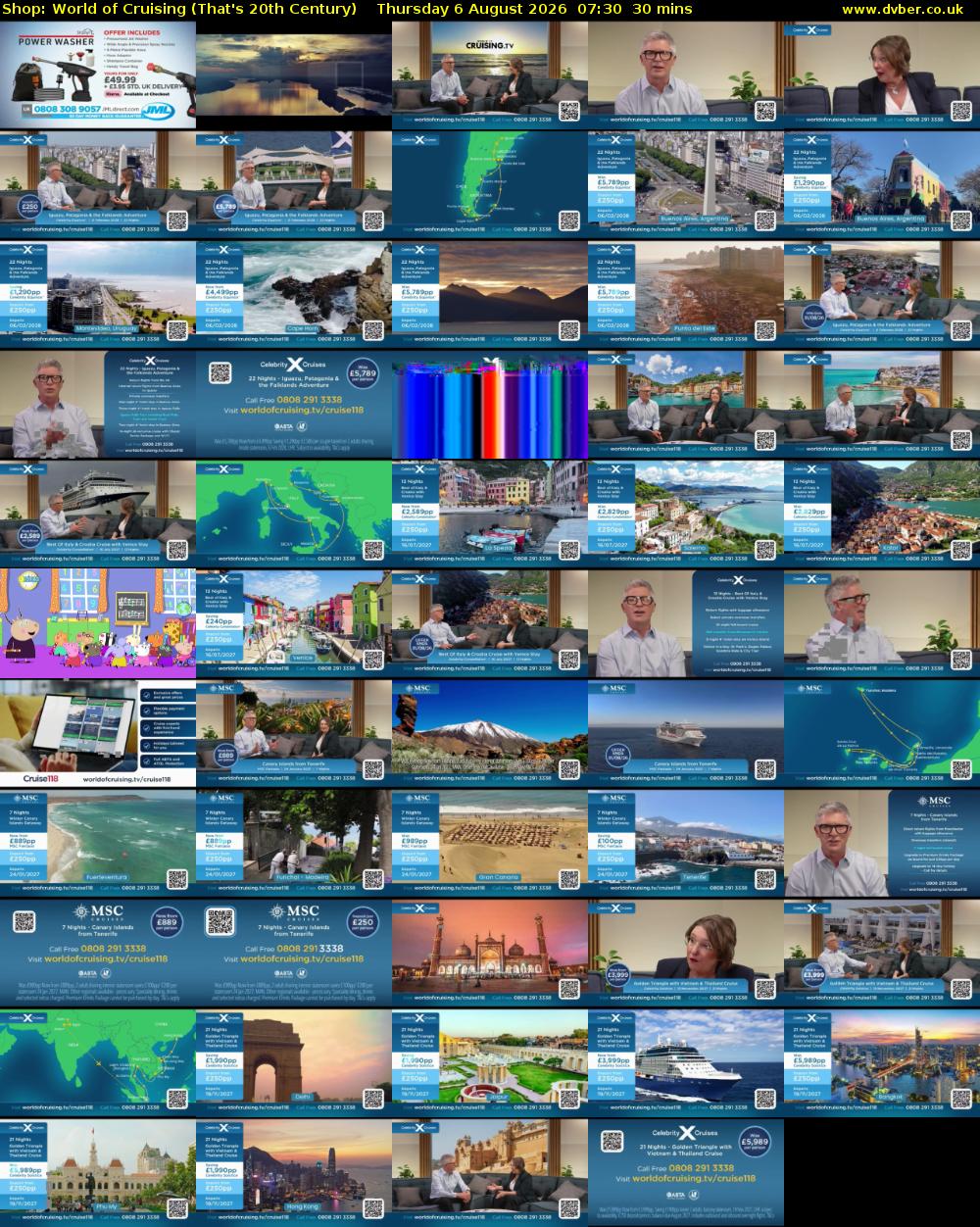Open the sunset over sea thumbnail
This screenshot has width=980, height=1227.
tap(294, 75)
